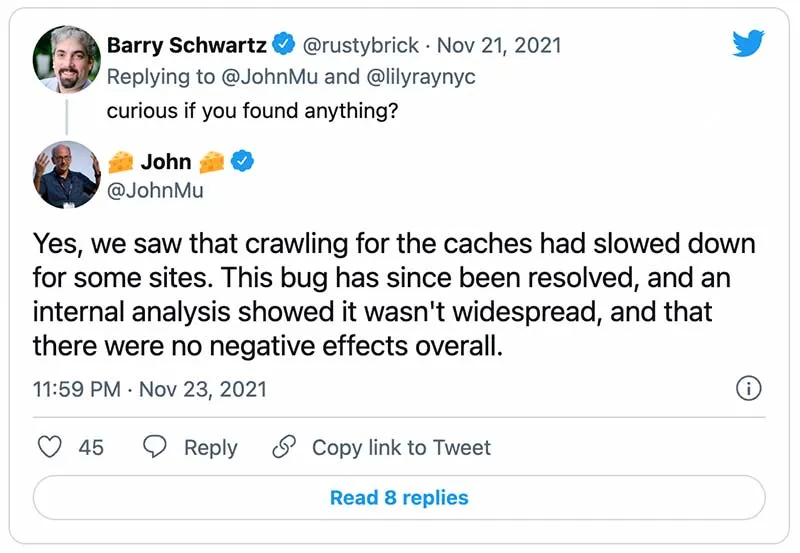Click the @JohnMu handle under John
Screen dimensions: 800x553
click(155, 189)
